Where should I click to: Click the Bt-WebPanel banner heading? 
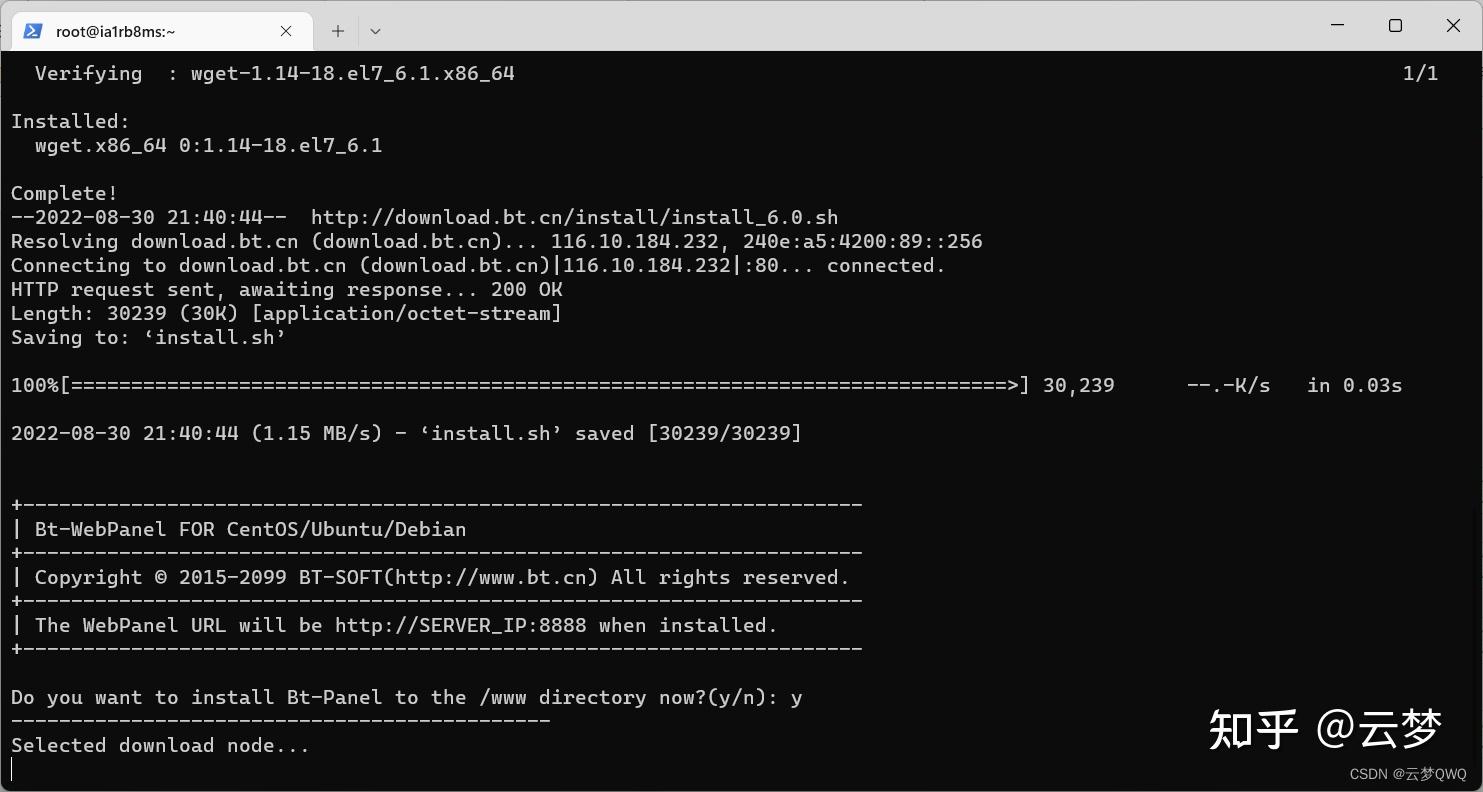250,529
